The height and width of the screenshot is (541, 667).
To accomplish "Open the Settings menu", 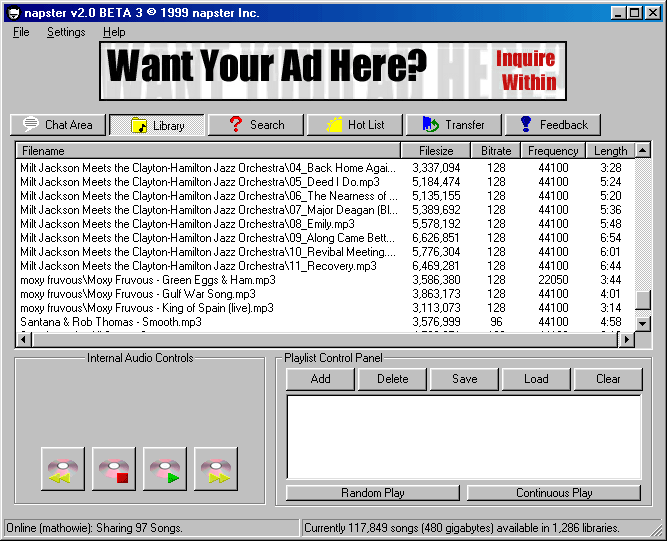I will 66,32.
